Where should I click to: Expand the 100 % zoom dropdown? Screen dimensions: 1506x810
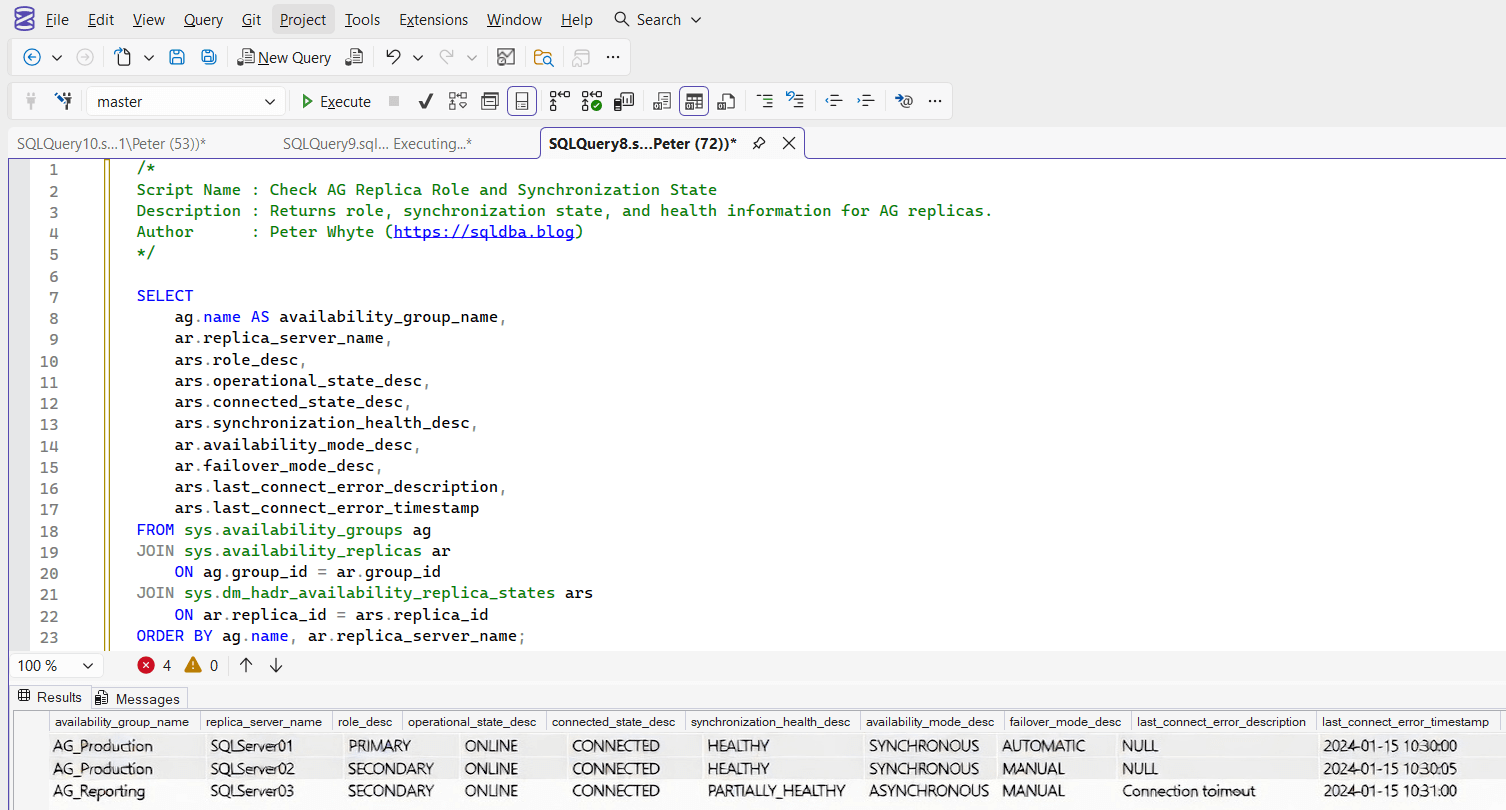87,665
